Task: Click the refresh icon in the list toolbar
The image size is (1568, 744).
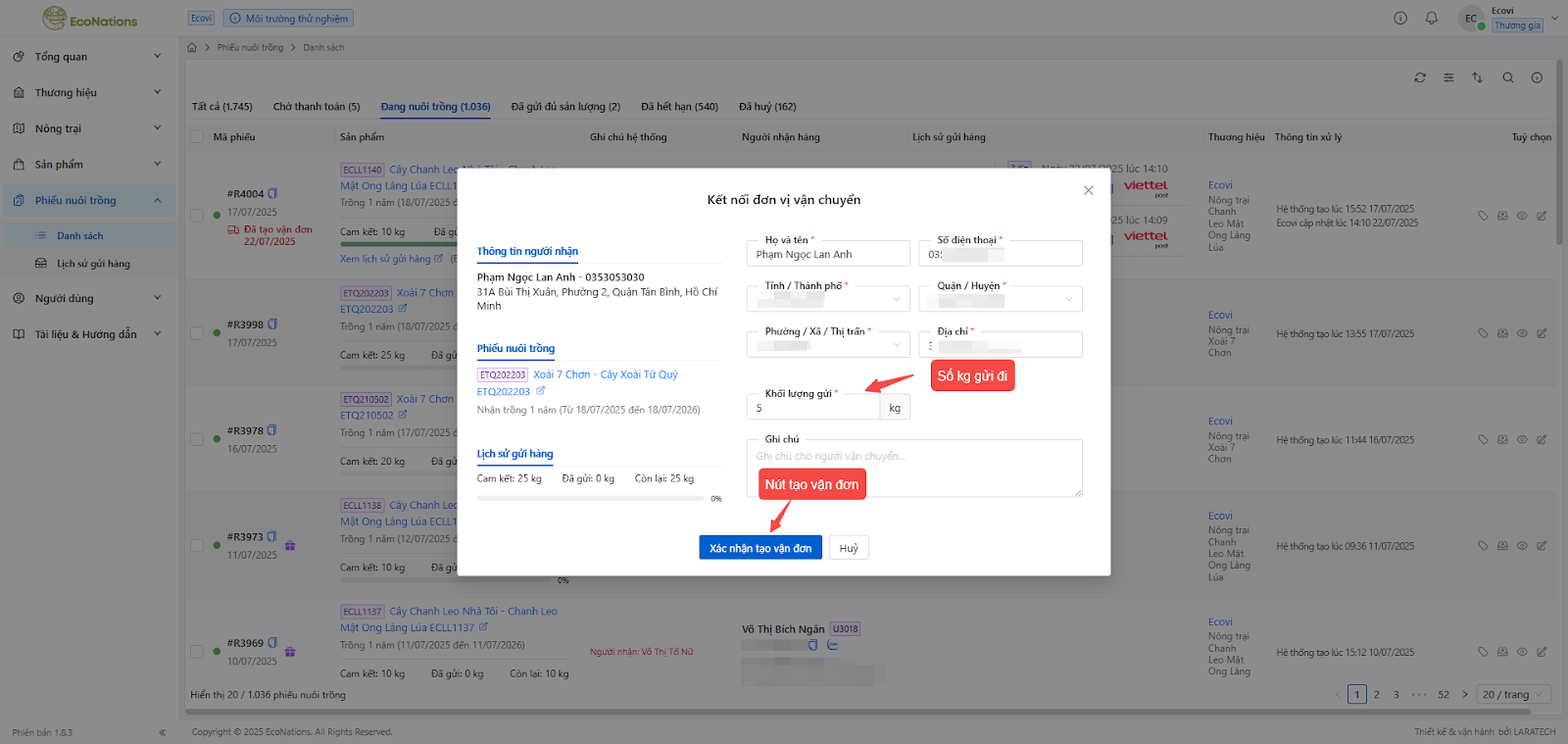Action: point(1419,77)
